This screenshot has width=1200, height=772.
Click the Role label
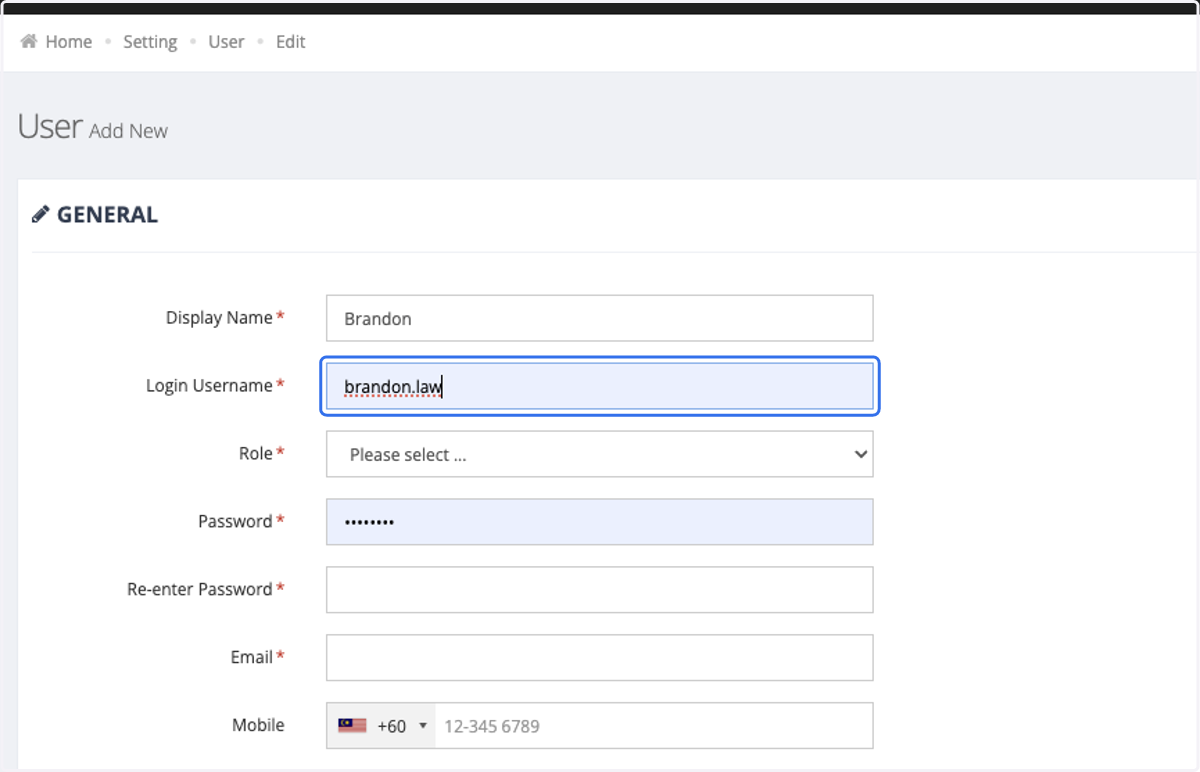(x=256, y=453)
